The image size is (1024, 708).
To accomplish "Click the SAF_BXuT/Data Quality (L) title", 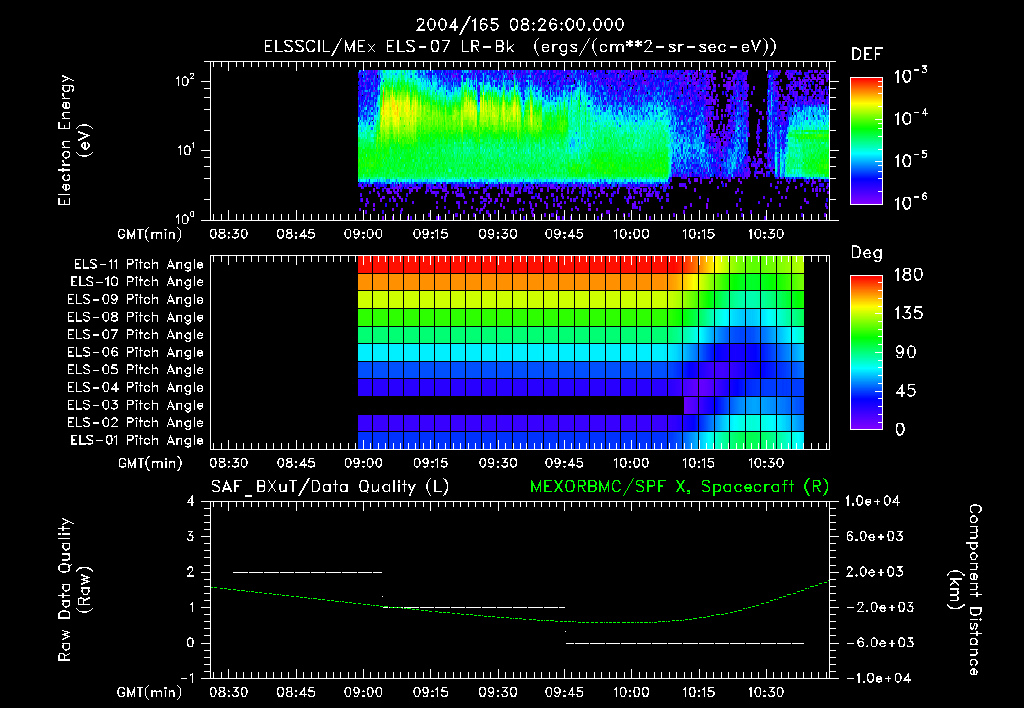I will pos(330,487).
